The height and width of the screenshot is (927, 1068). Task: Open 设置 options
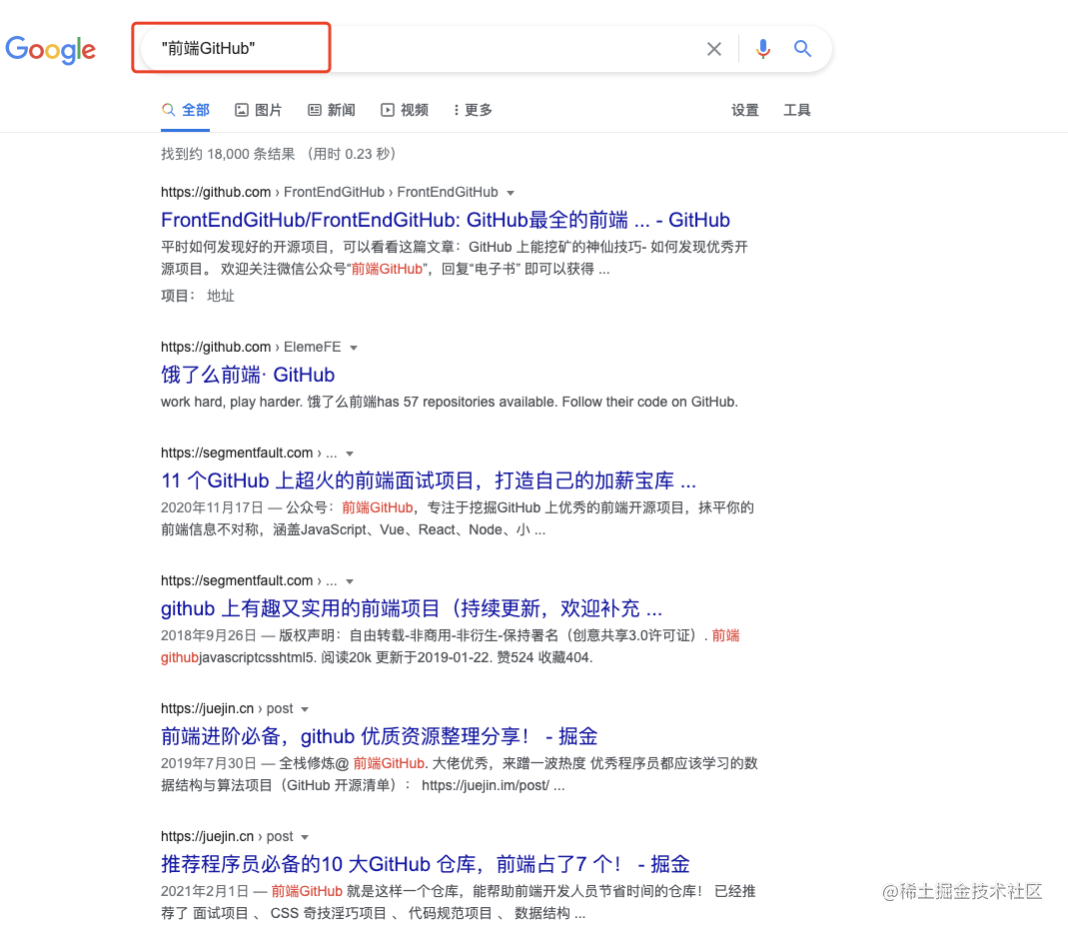point(744,110)
